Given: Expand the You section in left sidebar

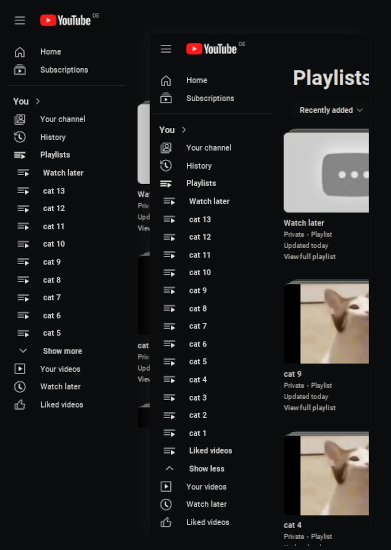Looking at the screenshot, I should 27,101.
